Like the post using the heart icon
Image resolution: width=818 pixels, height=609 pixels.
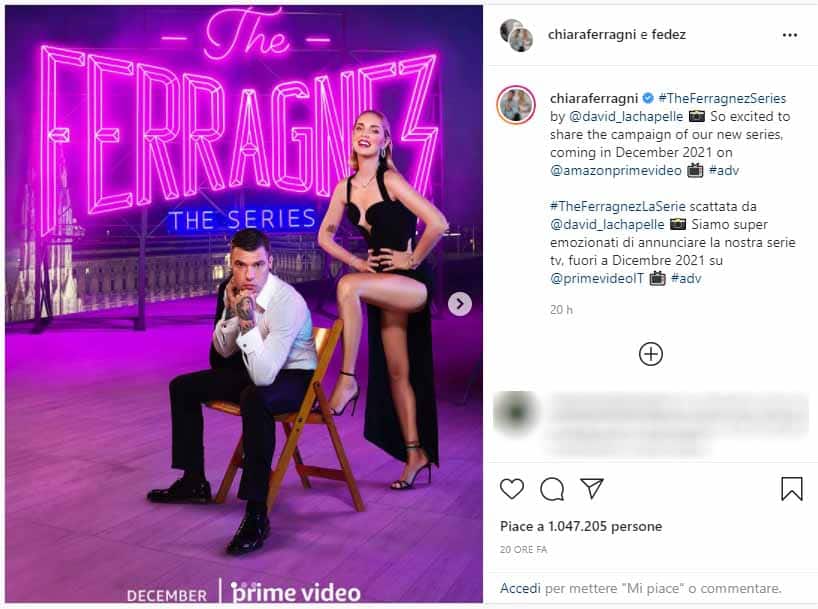(513, 490)
